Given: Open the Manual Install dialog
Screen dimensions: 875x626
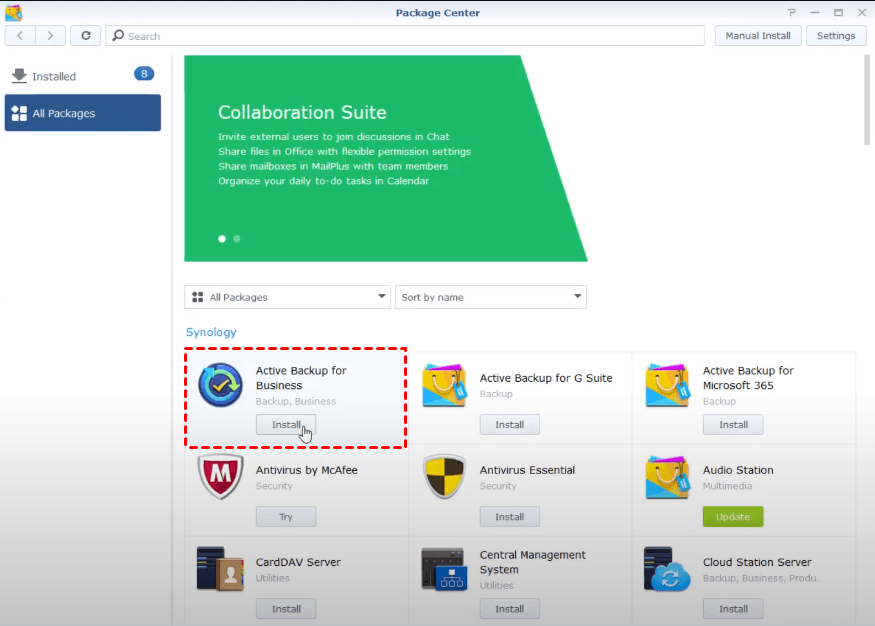Looking at the screenshot, I should 757,36.
